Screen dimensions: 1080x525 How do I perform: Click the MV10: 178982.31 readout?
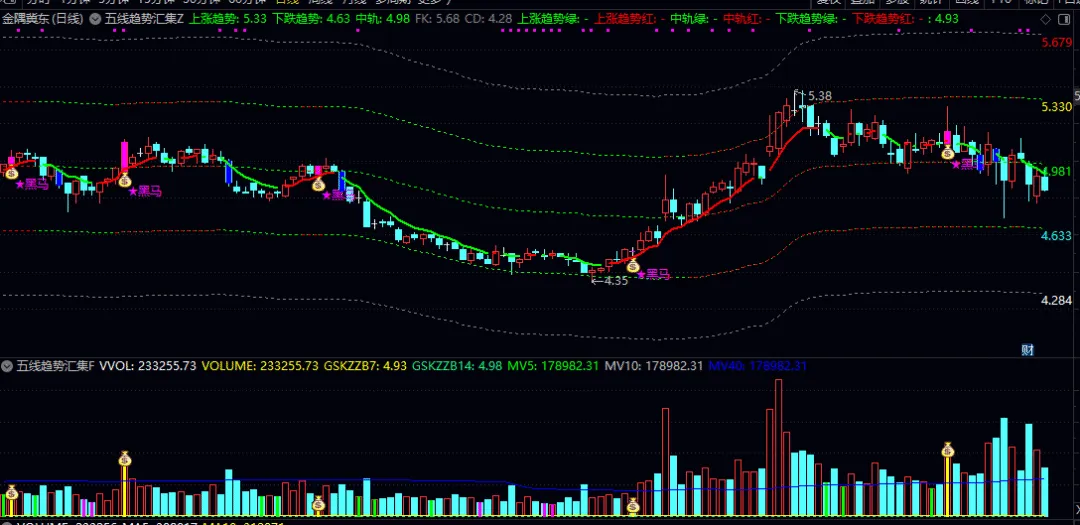654,366
